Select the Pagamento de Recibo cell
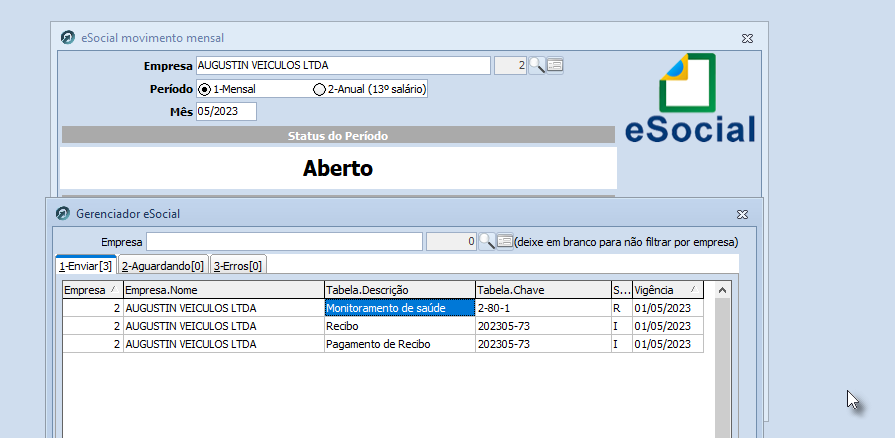The height and width of the screenshot is (438, 895). 400,344
